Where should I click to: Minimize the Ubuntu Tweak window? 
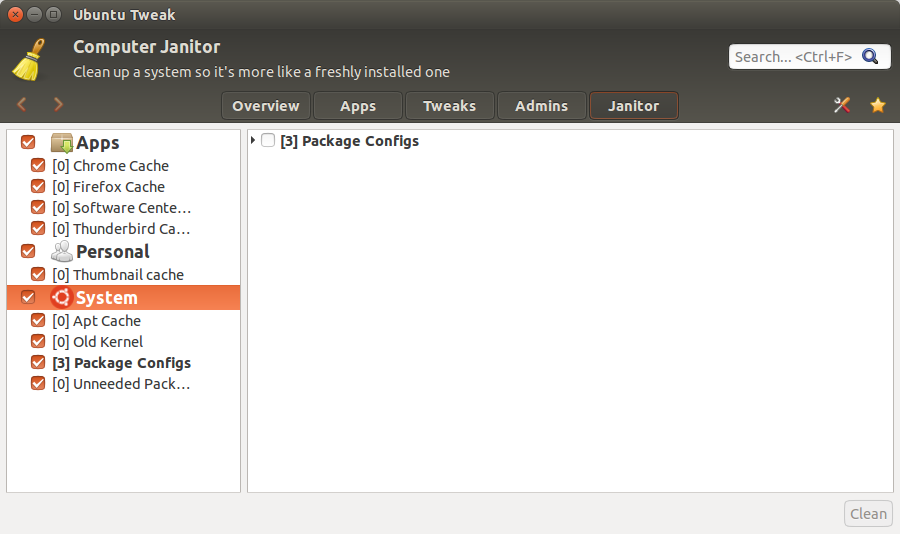(x=34, y=14)
